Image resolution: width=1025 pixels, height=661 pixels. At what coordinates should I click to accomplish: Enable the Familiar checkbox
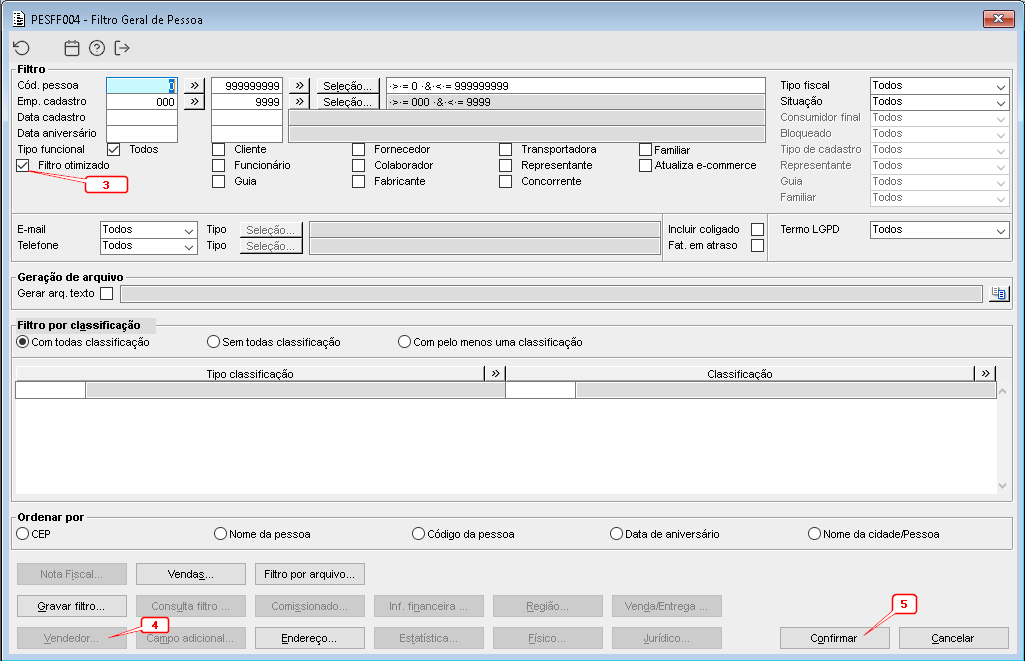point(645,150)
